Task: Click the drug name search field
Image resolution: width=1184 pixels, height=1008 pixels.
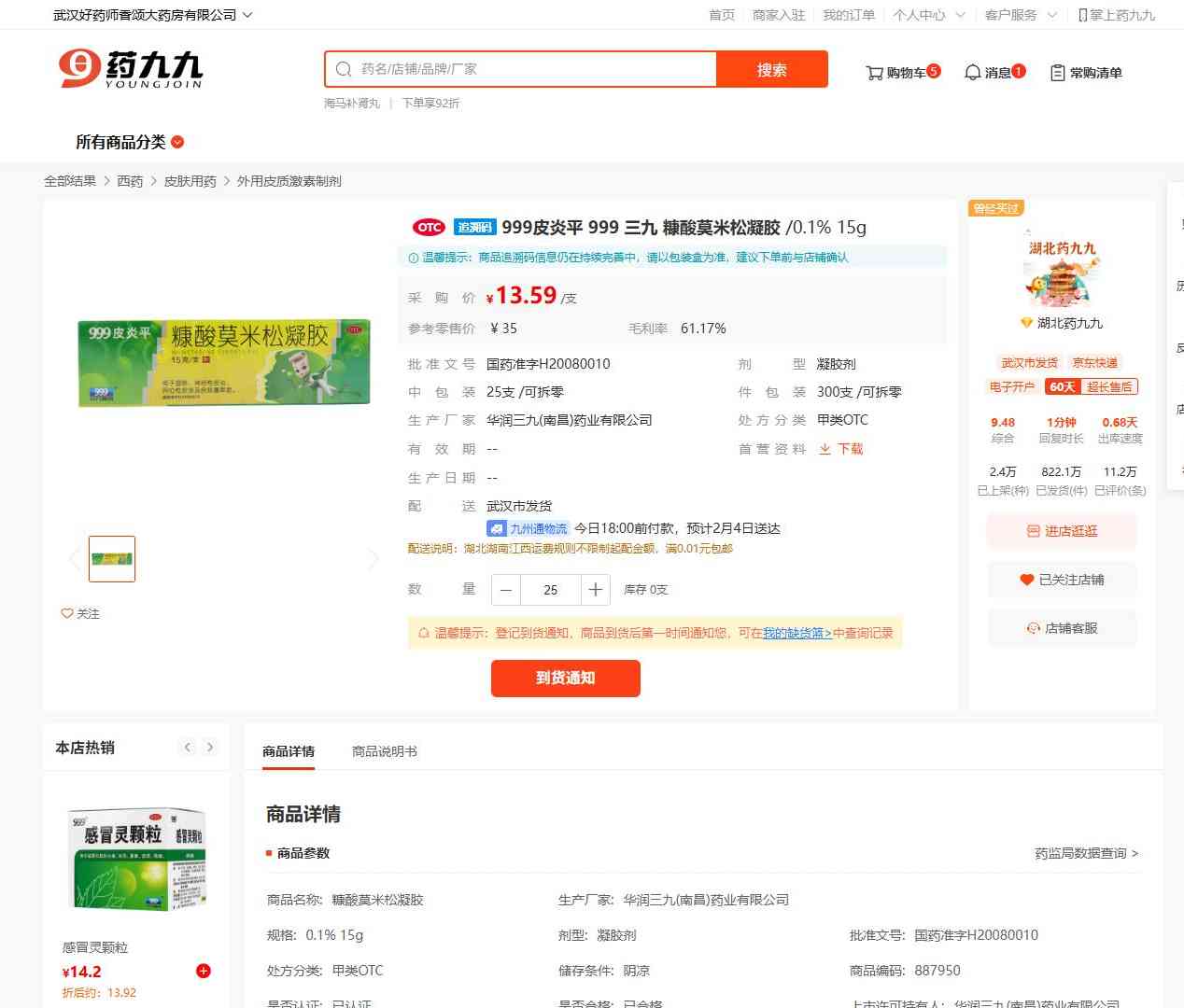Action: pyautogui.click(x=532, y=69)
